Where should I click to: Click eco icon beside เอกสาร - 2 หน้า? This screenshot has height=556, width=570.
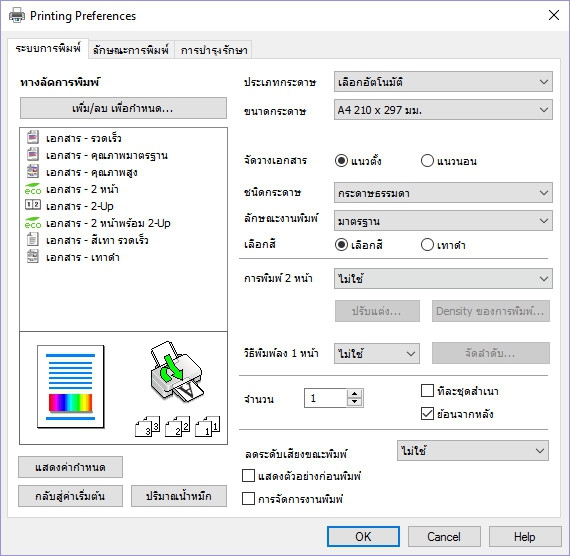point(33,189)
